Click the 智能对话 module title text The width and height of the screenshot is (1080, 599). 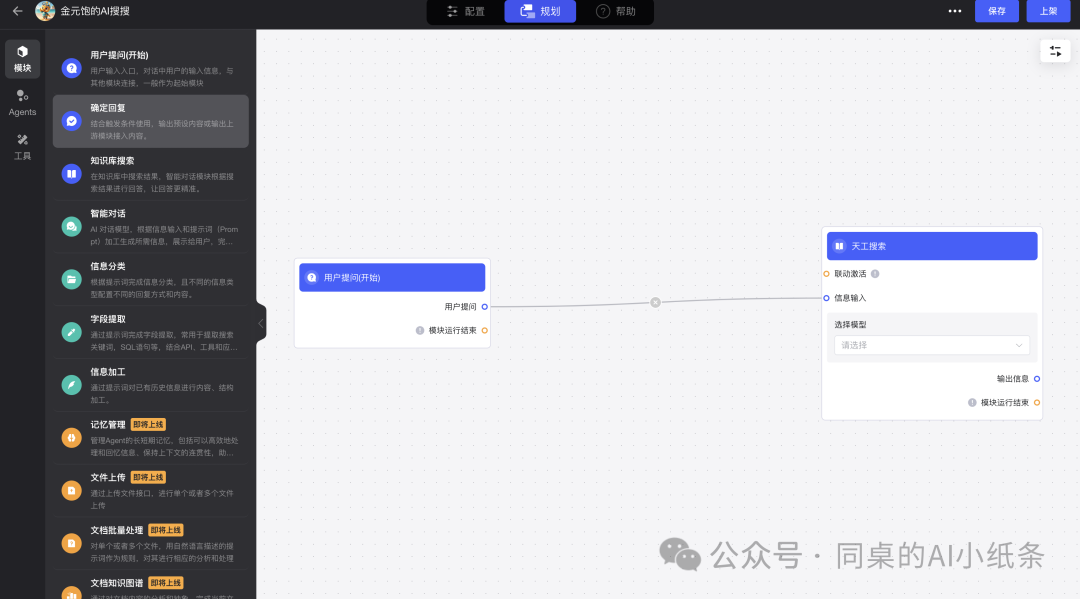point(108,213)
